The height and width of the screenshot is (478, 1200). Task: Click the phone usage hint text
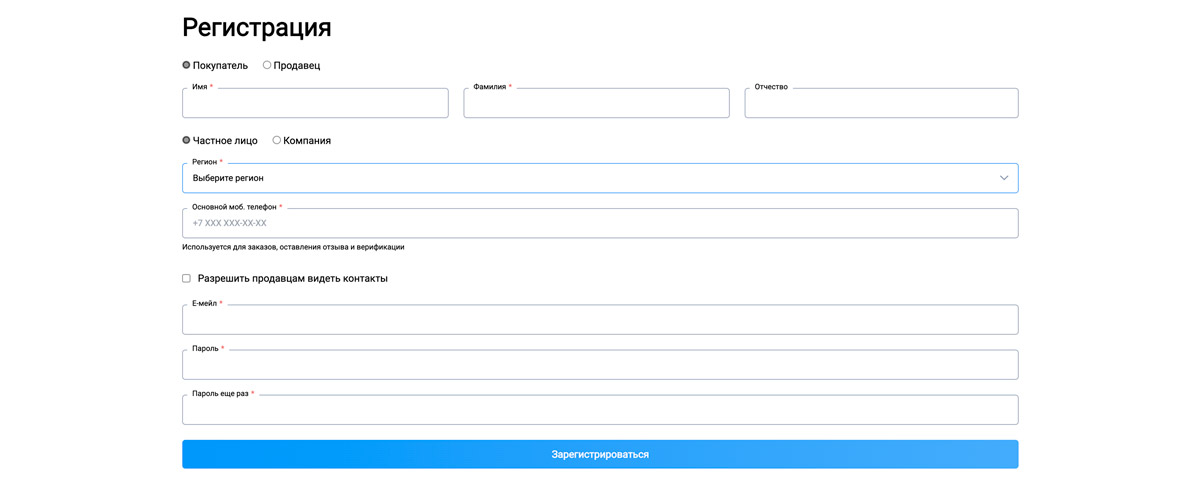pos(293,247)
